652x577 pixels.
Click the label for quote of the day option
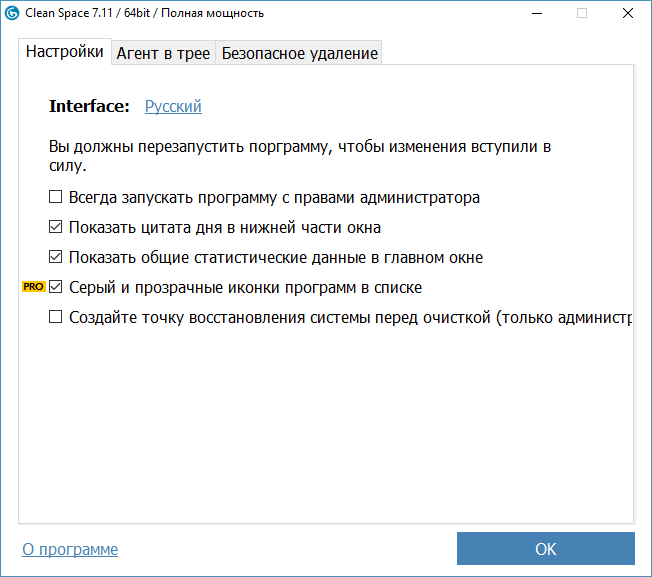tap(225, 227)
